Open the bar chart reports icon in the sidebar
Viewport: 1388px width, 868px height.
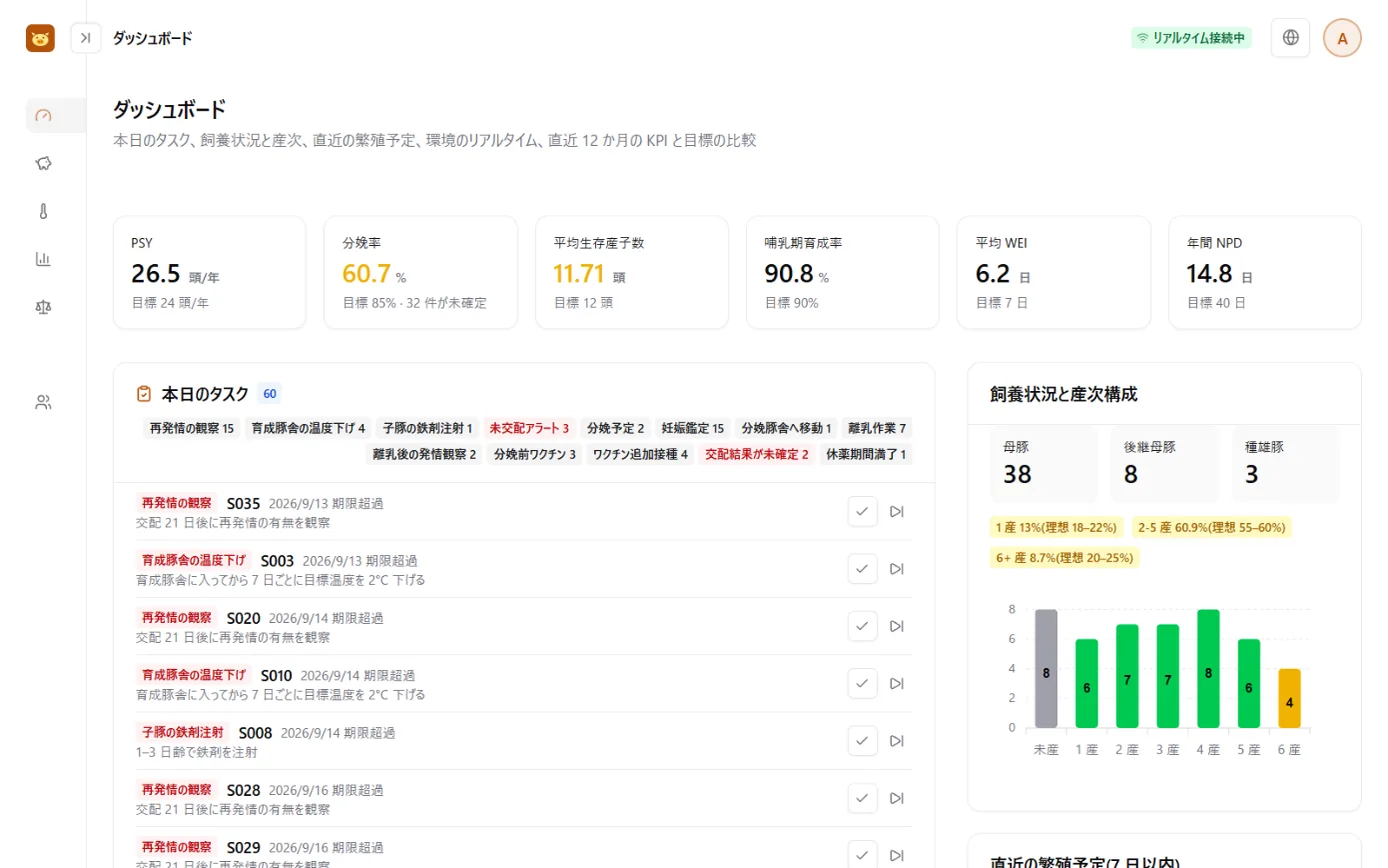(43, 259)
